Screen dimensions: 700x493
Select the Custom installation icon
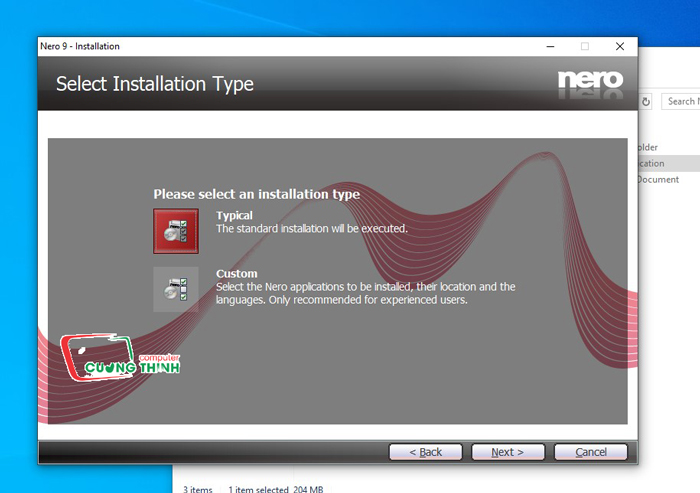(176, 289)
